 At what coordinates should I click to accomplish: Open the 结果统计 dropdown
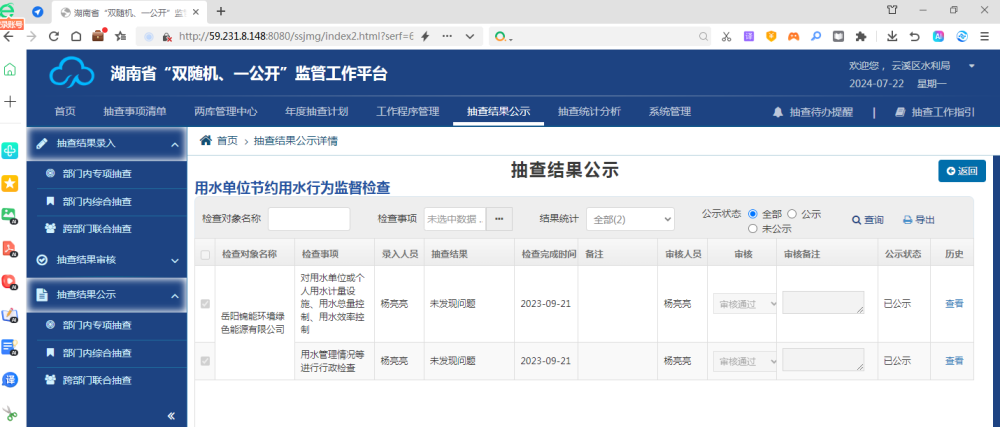[629, 219]
